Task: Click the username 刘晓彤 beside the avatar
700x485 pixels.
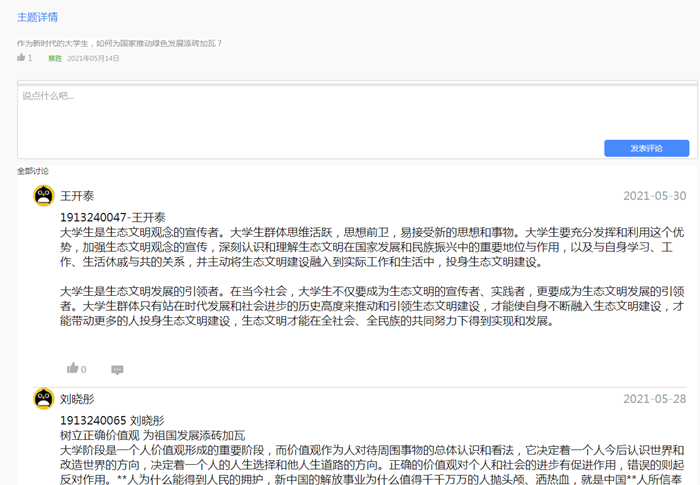Action: pyautogui.click(x=77, y=399)
